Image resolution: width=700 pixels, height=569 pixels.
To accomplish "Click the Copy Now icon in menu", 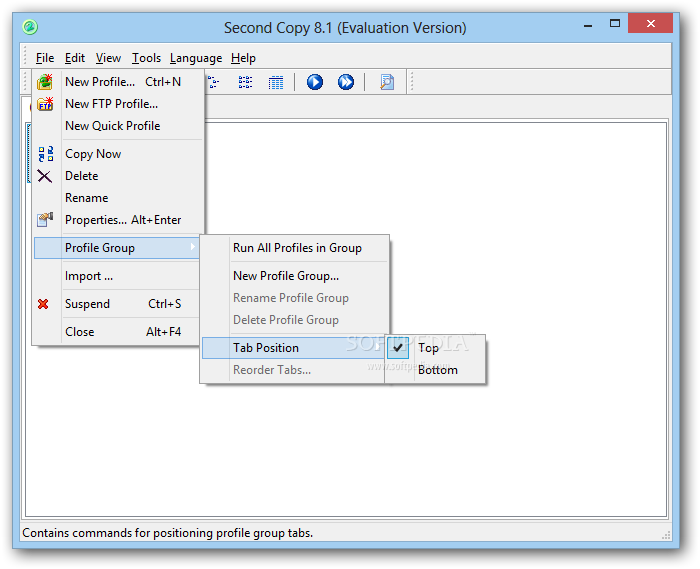I will 46,154.
